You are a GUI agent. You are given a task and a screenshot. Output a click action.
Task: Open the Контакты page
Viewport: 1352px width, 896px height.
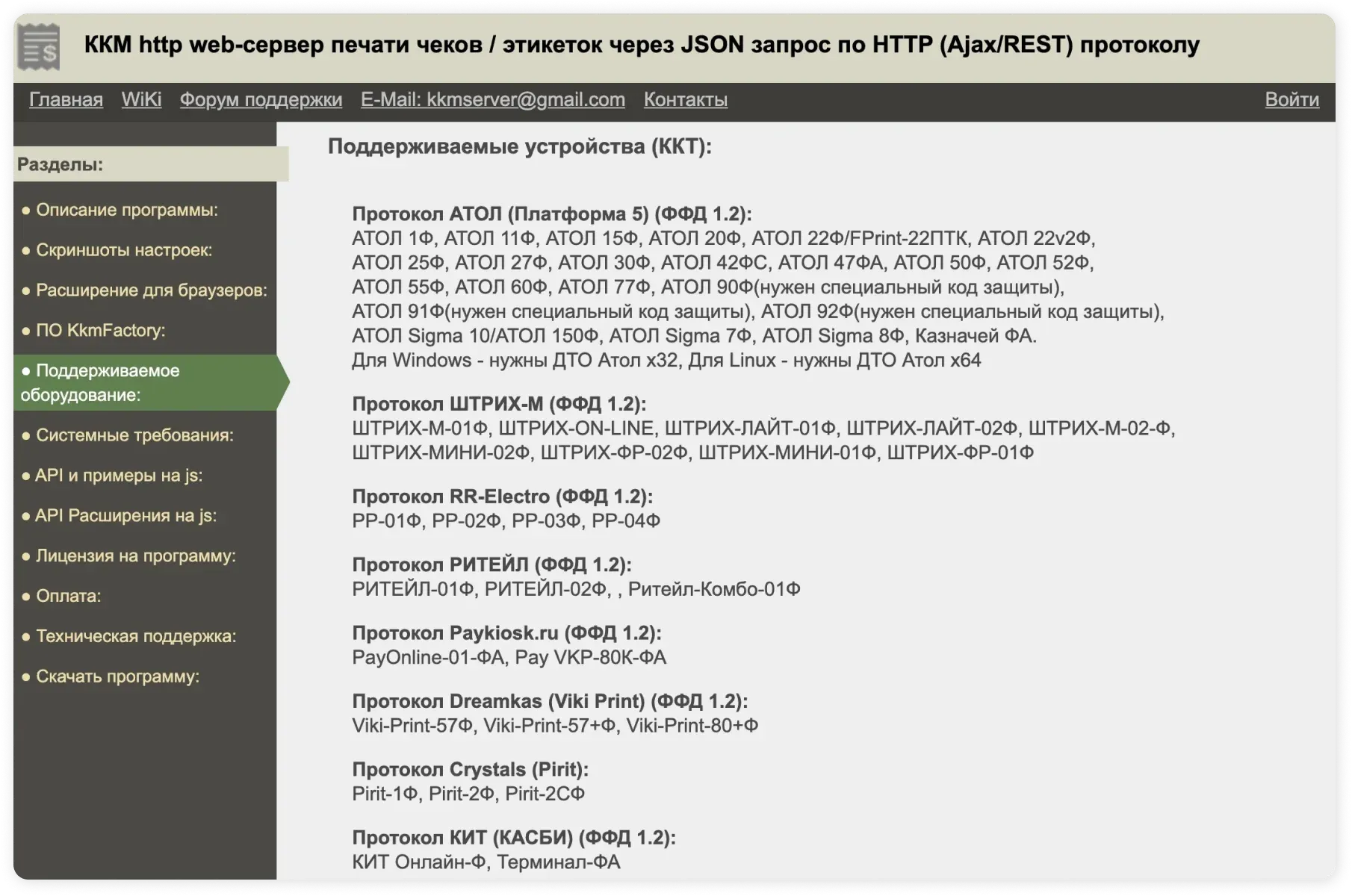[x=685, y=99]
